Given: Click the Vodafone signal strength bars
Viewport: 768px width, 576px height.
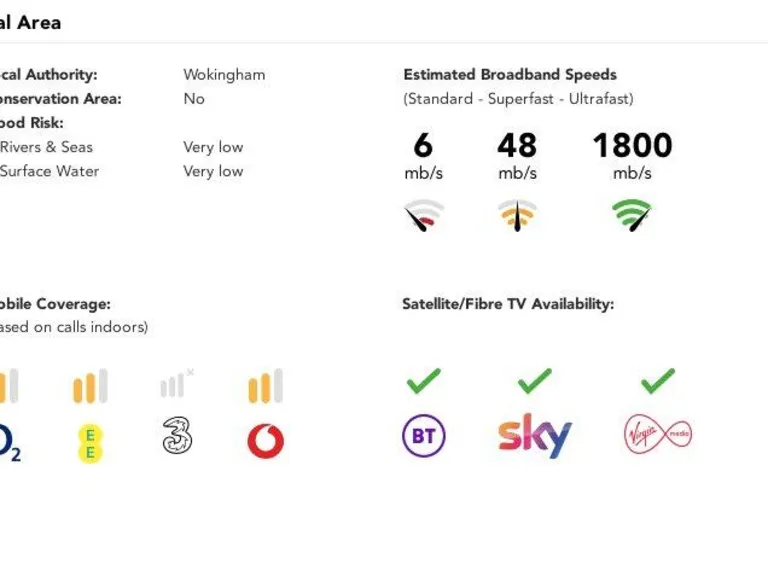Looking at the screenshot, I should [265, 387].
